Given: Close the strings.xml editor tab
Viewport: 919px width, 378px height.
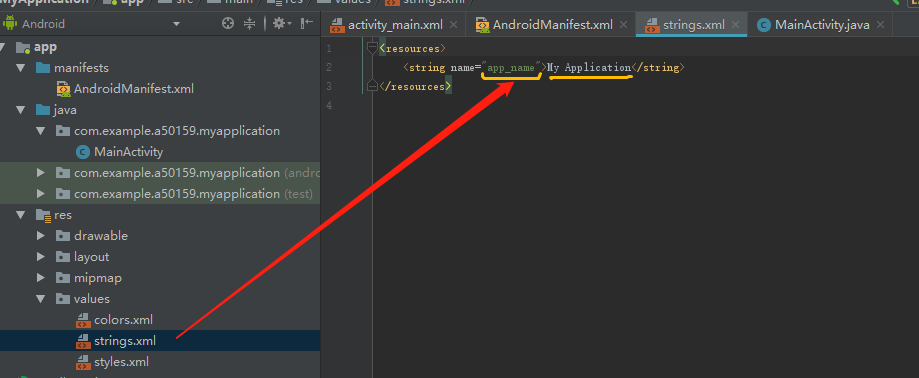Looking at the screenshot, I should pos(736,25).
